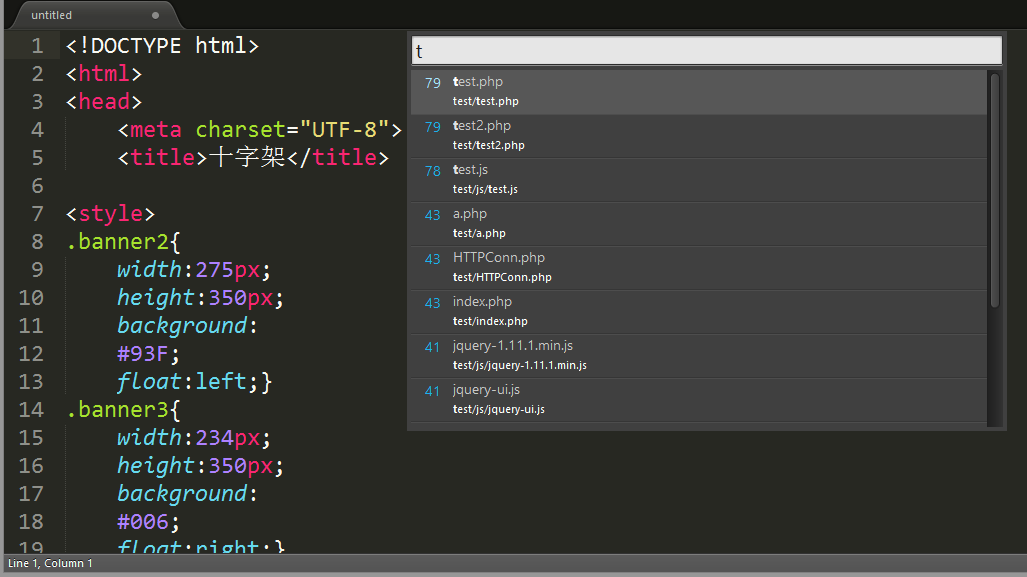The image size is (1027, 577).
Task: Click the .banner2 selector on line 8
Action: pyautogui.click(x=113, y=241)
